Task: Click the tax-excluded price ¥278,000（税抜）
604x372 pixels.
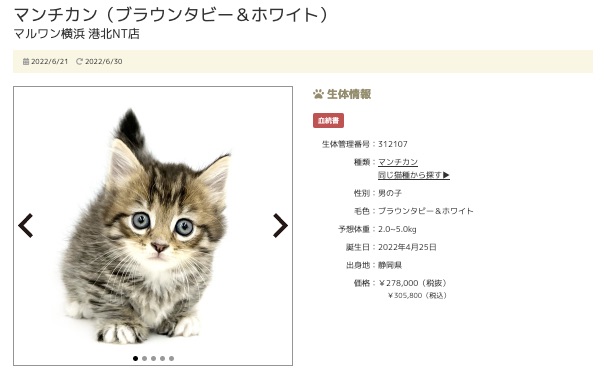Action: (413, 283)
